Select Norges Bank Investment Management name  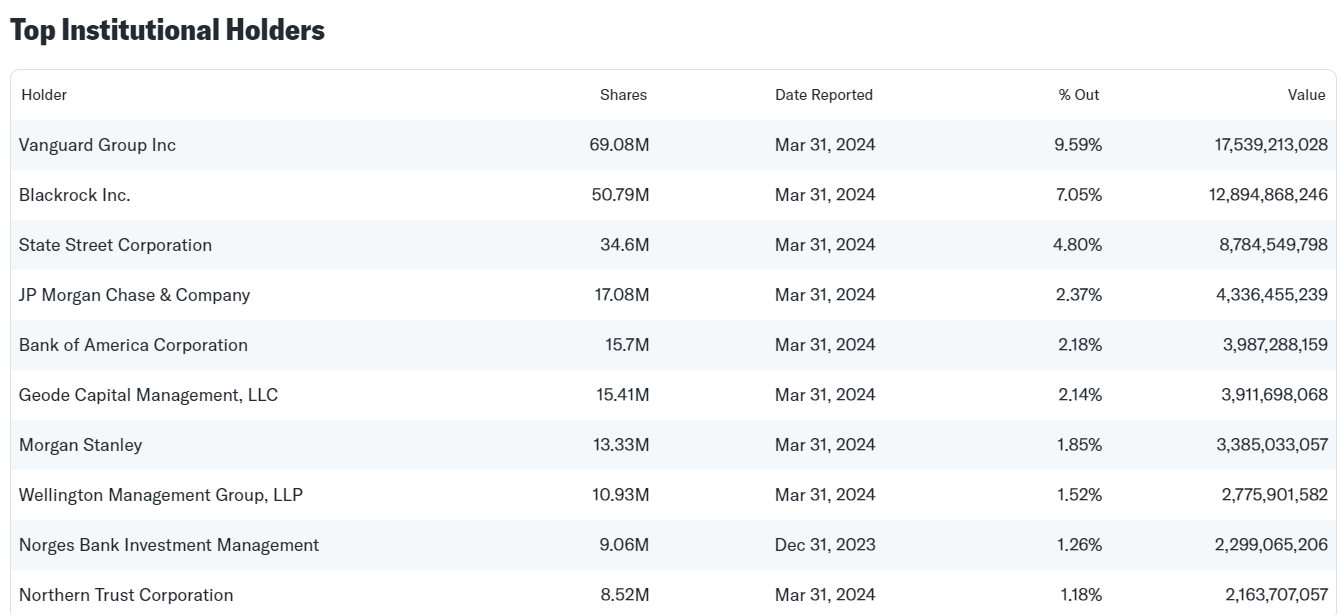tap(169, 545)
